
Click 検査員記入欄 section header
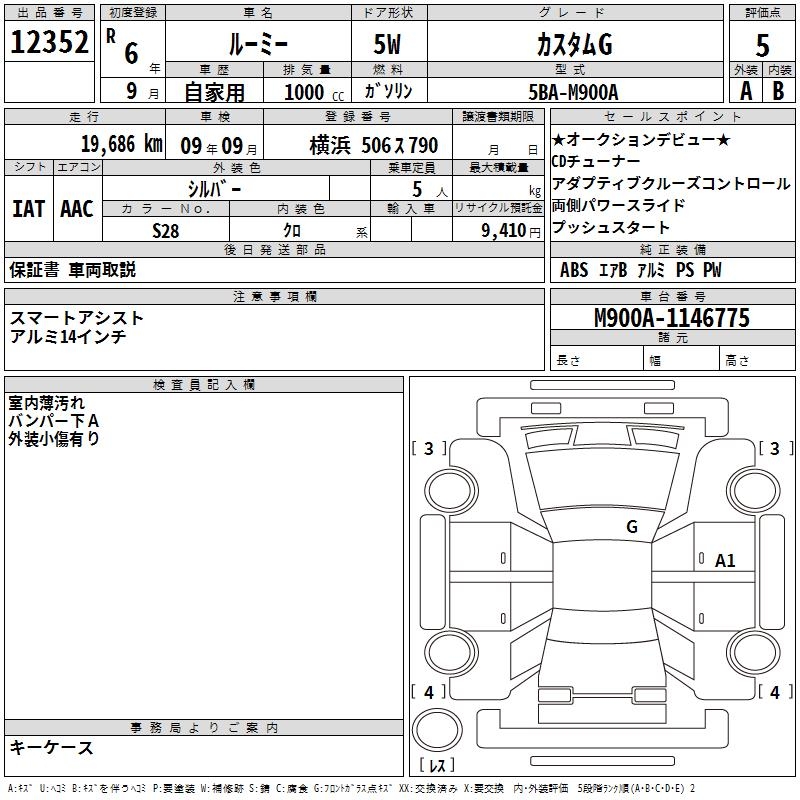click(x=204, y=385)
